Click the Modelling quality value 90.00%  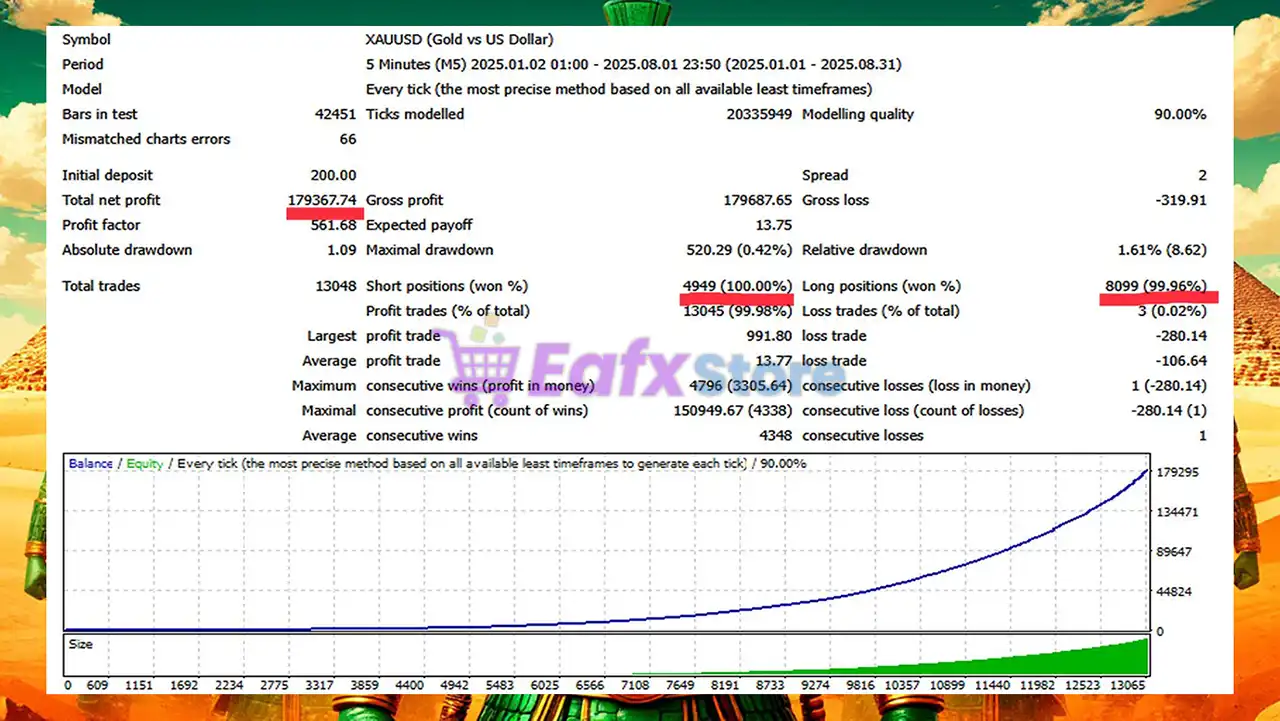(x=1180, y=114)
